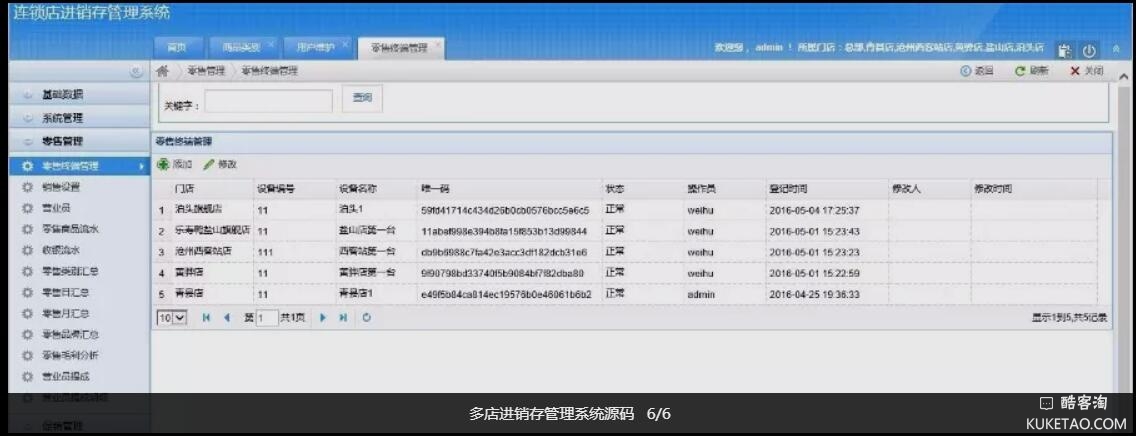Click the 操作员 column header
This screenshot has height=436, width=1136.
[x=724, y=188]
